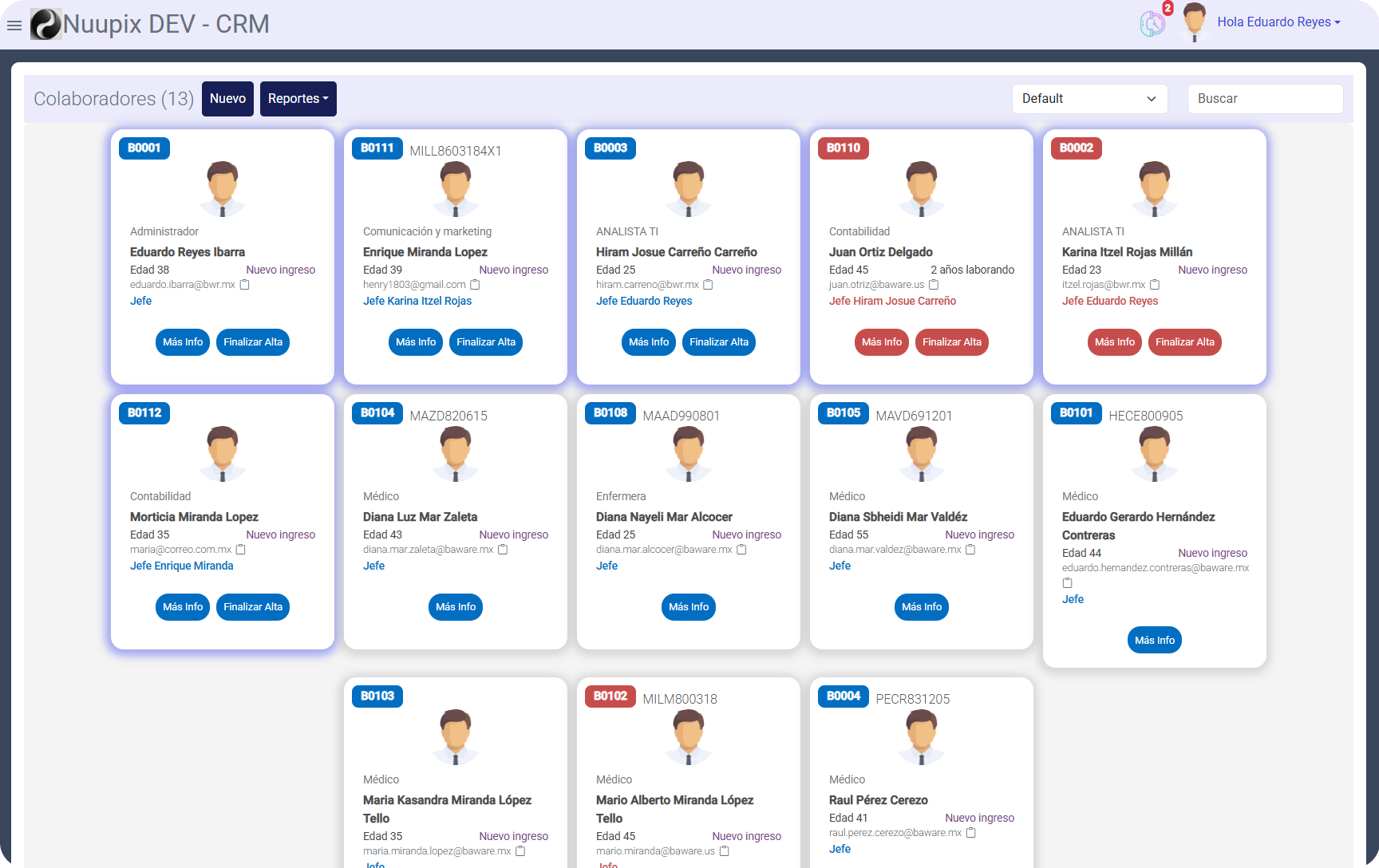
Task: Open the hamburger navigation menu
Action: pos(14,26)
